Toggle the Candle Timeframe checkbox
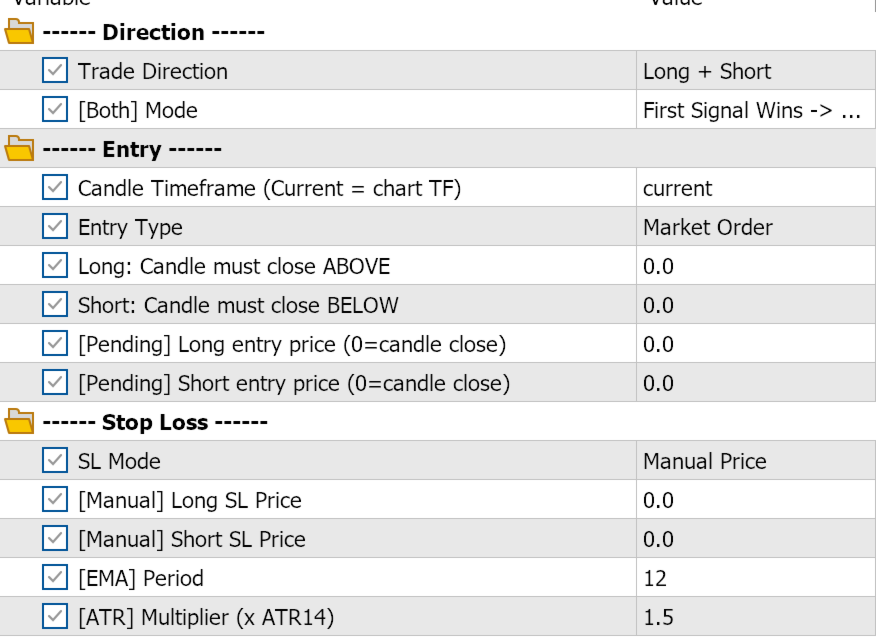This screenshot has height=642, width=876. [x=56, y=188]
